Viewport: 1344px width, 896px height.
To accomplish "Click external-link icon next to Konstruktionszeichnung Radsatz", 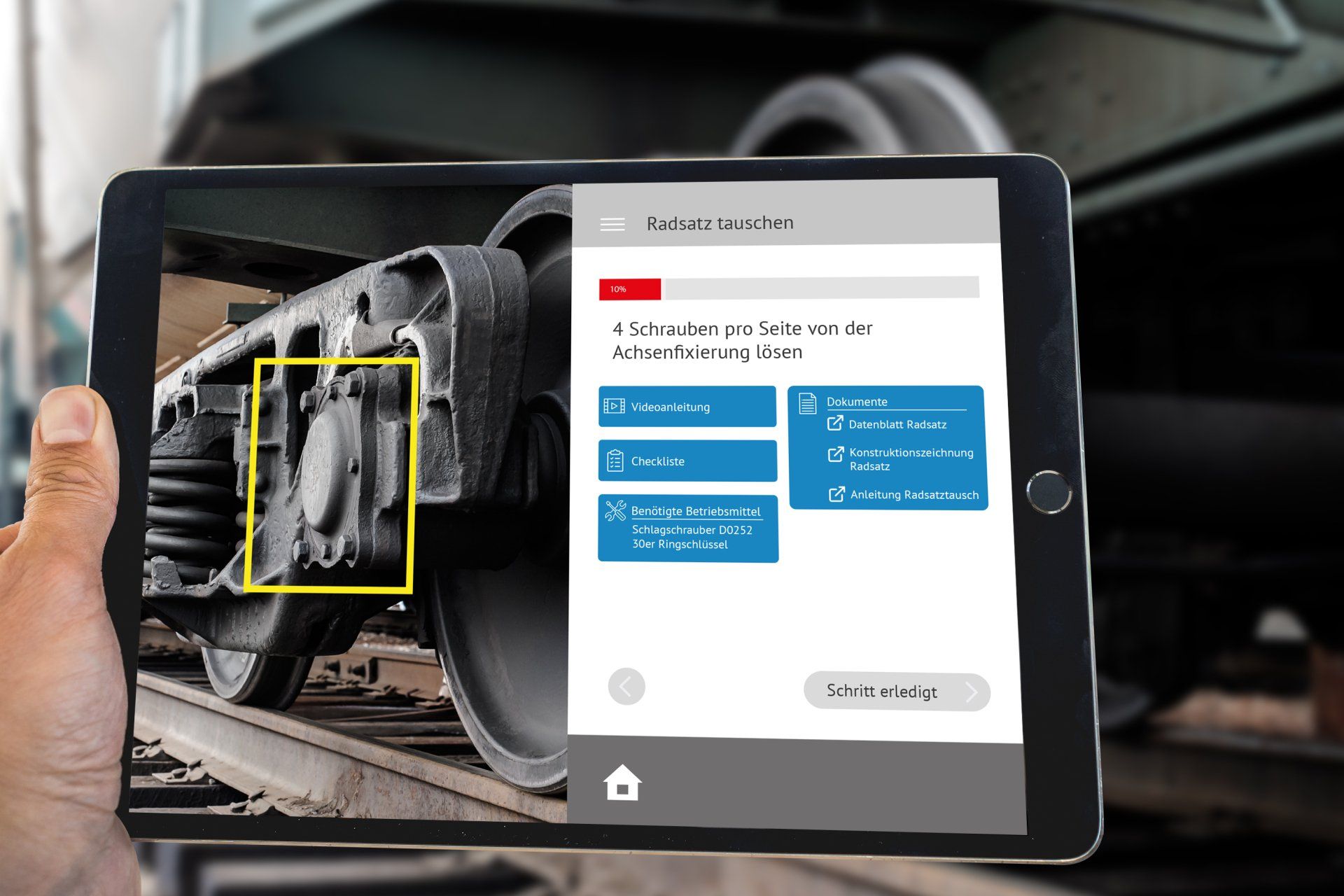I will (x=836, y=454).
